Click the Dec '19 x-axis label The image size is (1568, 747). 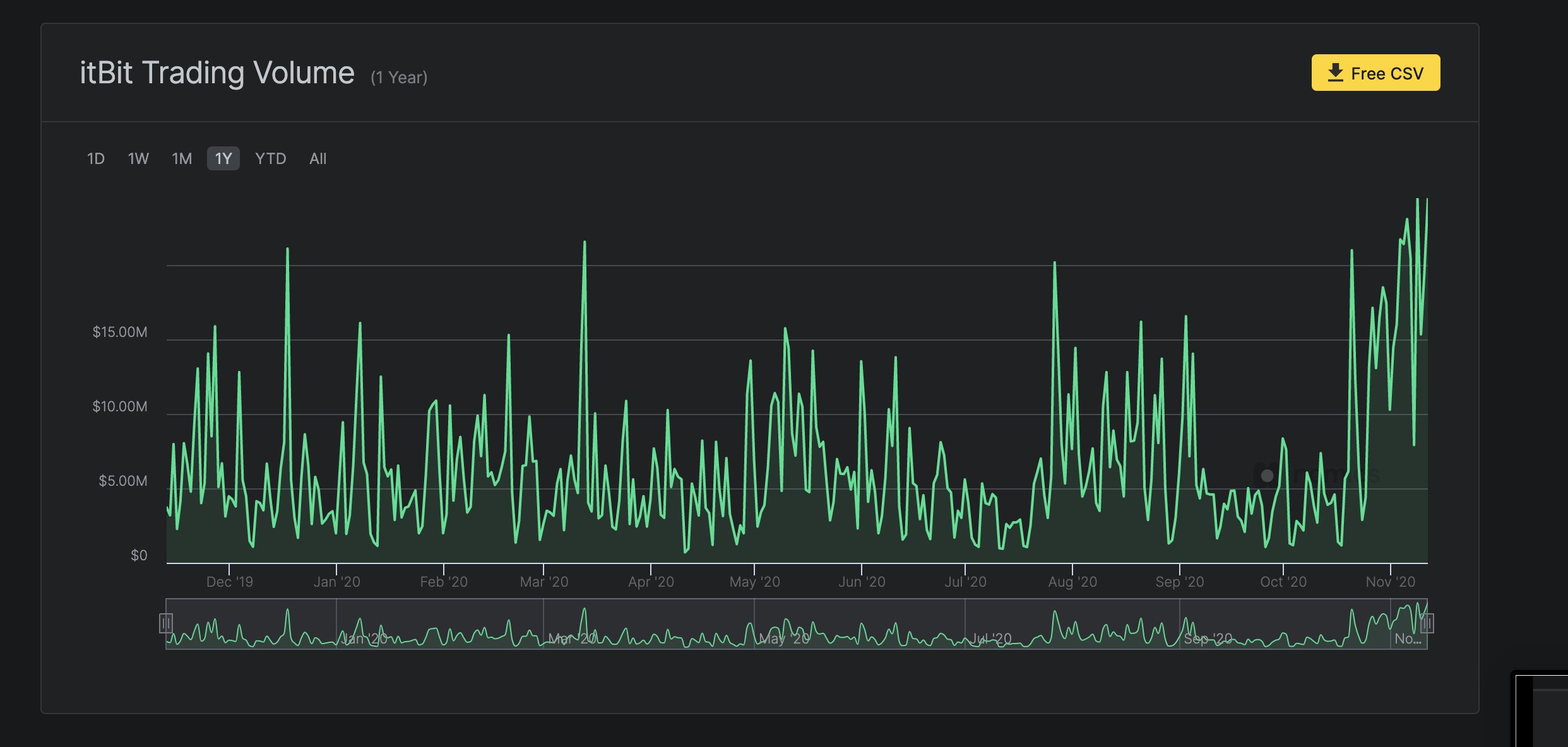(230, 582)
